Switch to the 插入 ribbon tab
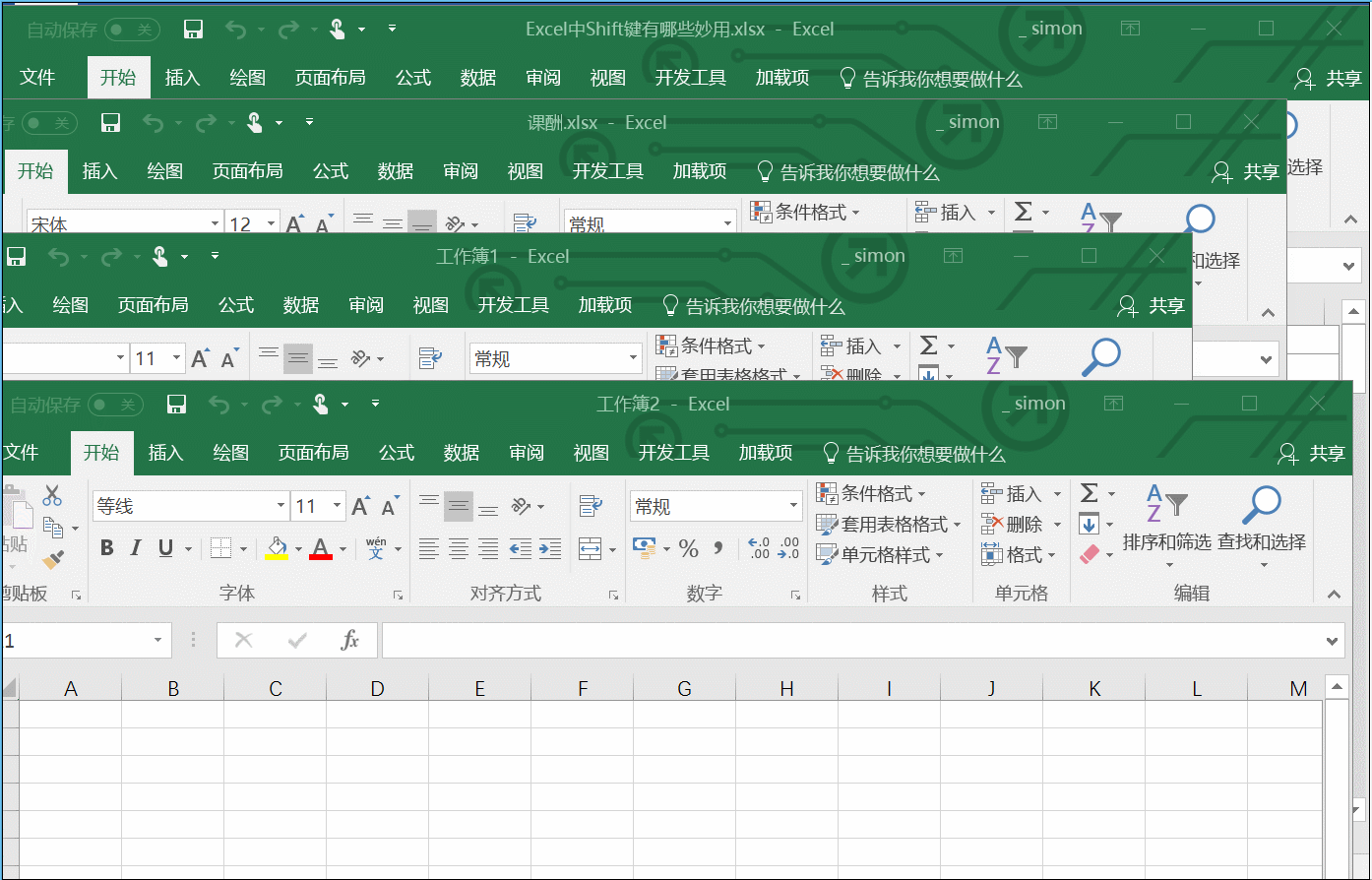 163,453
